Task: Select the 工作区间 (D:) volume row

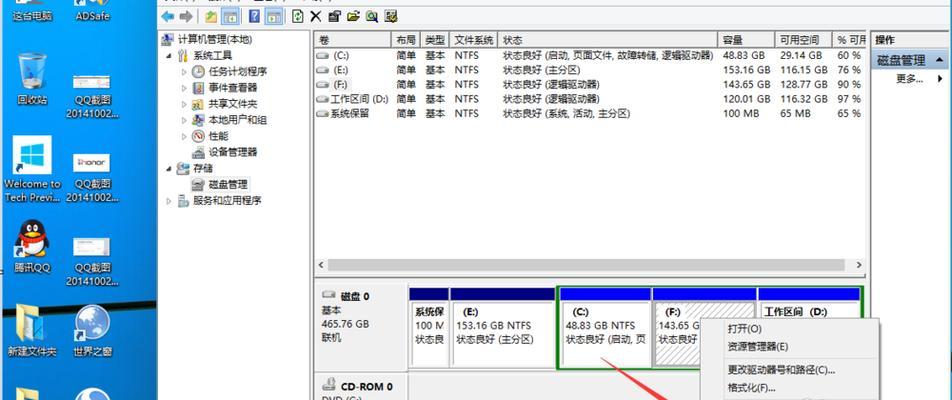Action: (589, 99)
